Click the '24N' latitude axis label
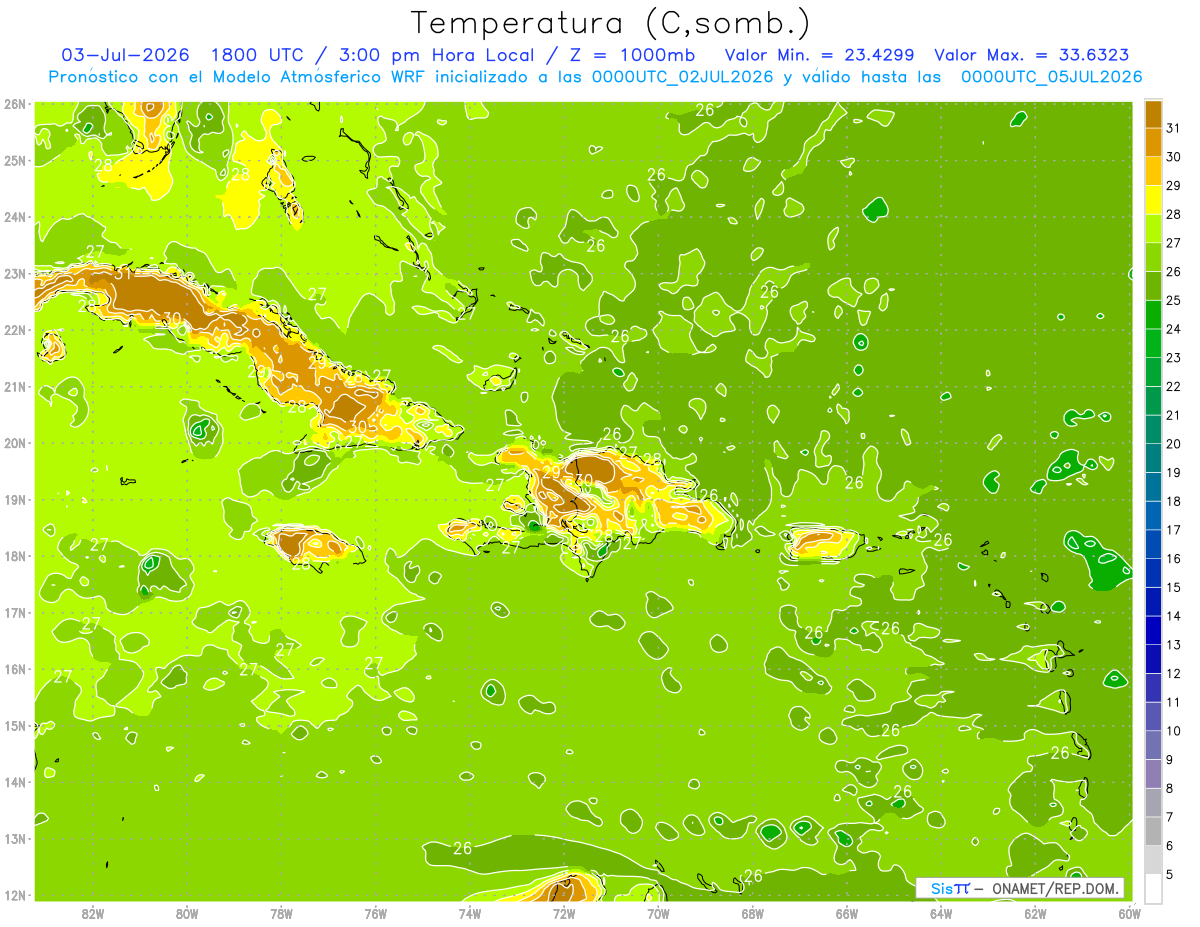This screenshot has width=1200, height=927. (x=14, y=217)
